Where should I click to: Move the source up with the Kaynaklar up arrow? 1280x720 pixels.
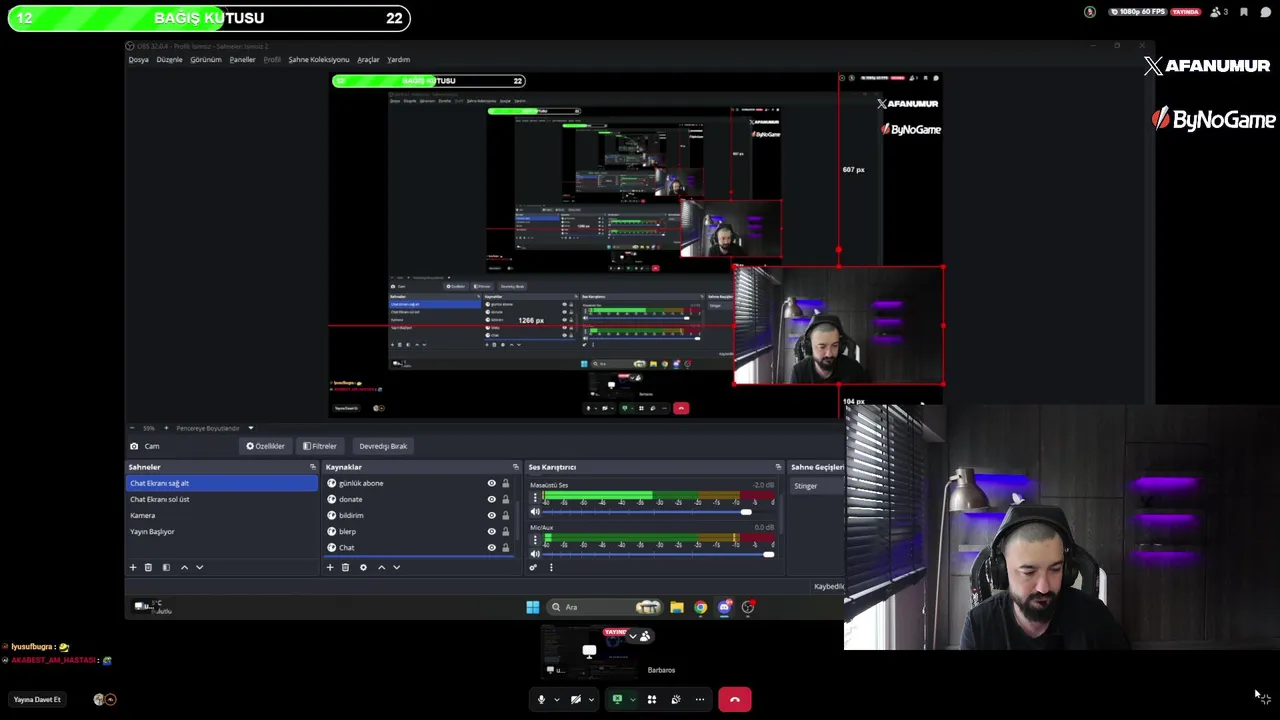point(381,567)
